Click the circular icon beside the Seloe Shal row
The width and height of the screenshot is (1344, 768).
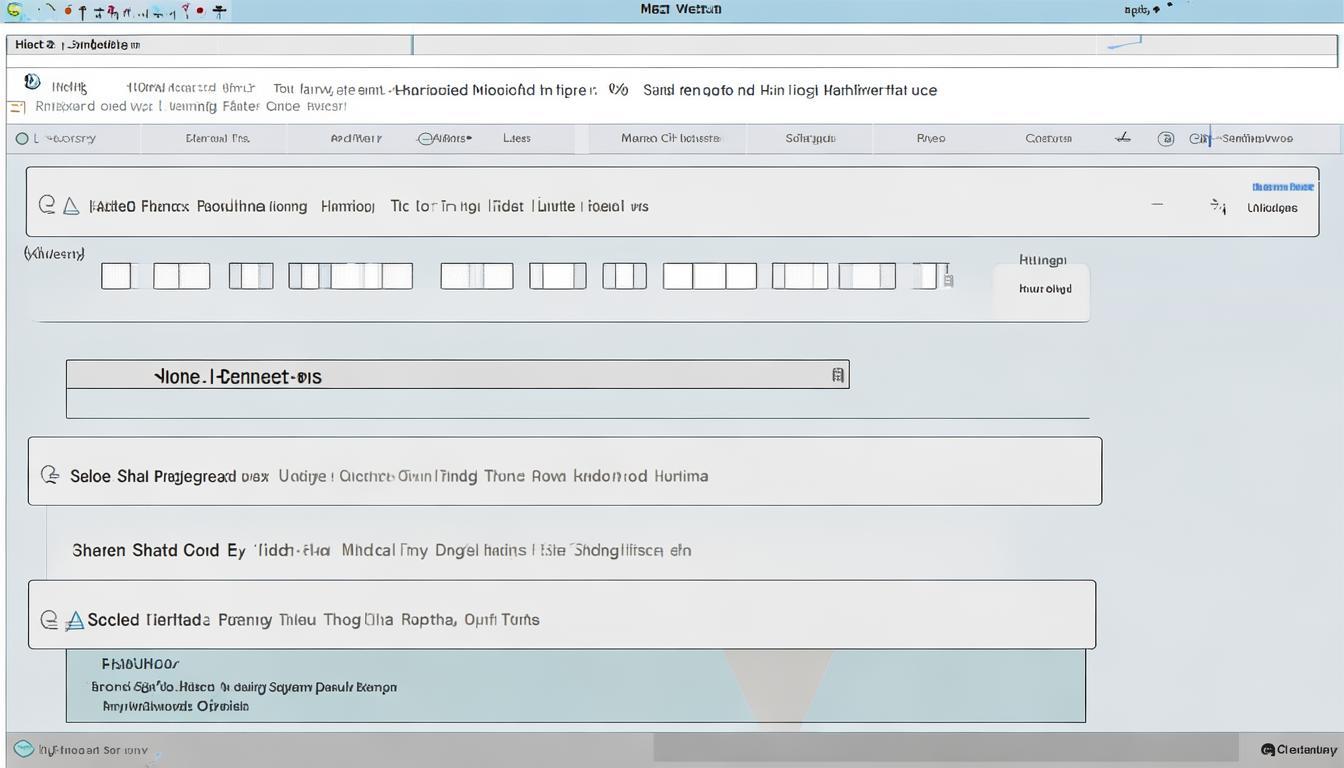pos(49,475)
